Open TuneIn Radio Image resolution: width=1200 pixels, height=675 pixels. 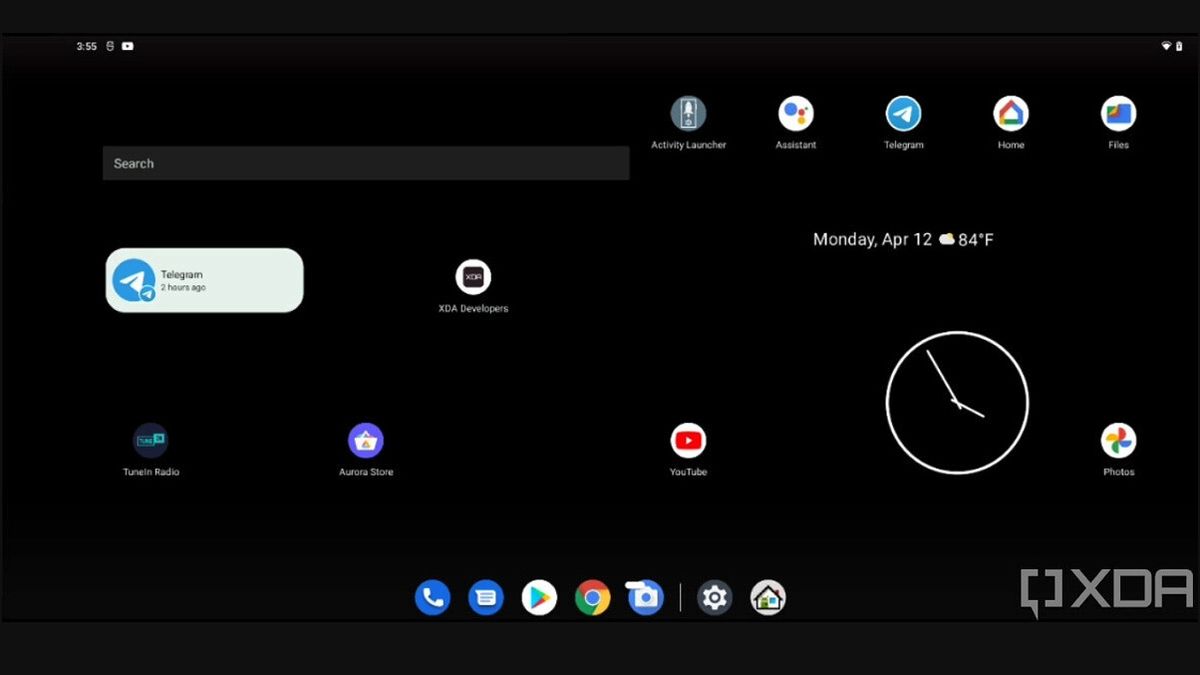[150, 440]
